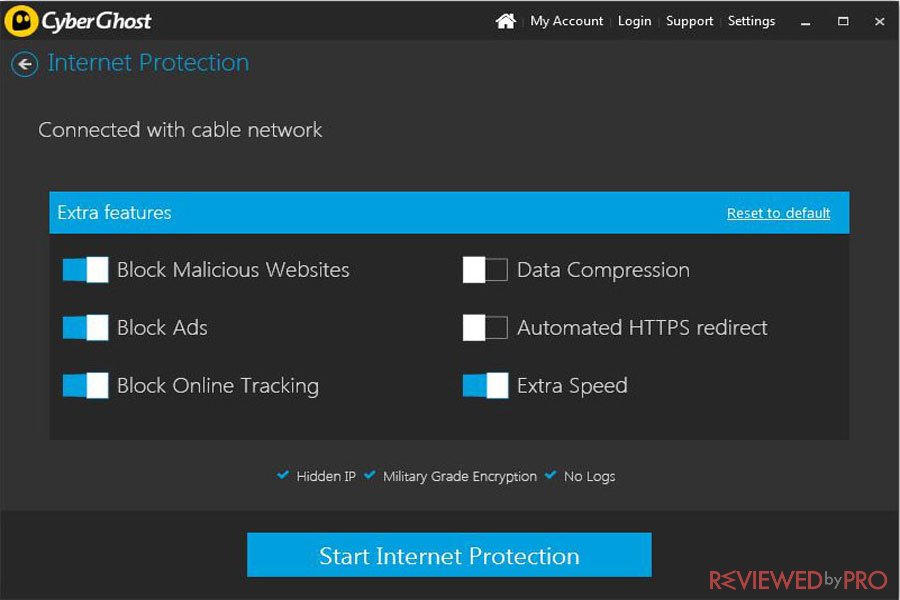The width and height of the screenshot is (900, 600).
Task: Disable Block Malicious Websites toggle
Action: tap(85, 269)
